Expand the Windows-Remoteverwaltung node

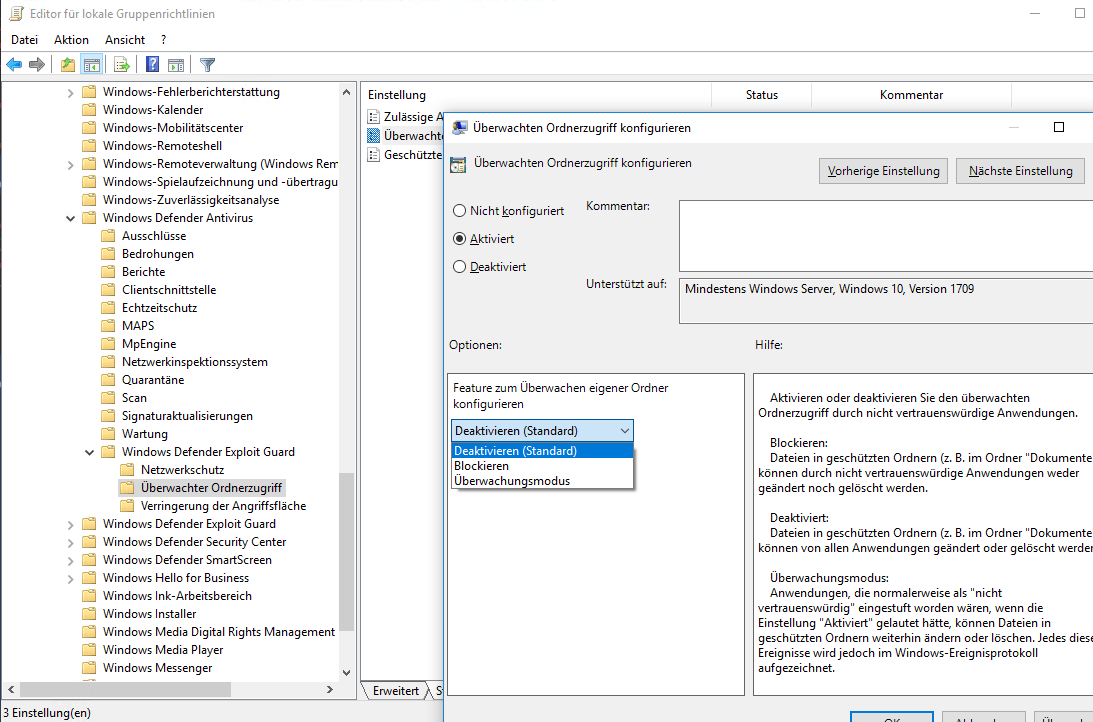tap(70, 164)
